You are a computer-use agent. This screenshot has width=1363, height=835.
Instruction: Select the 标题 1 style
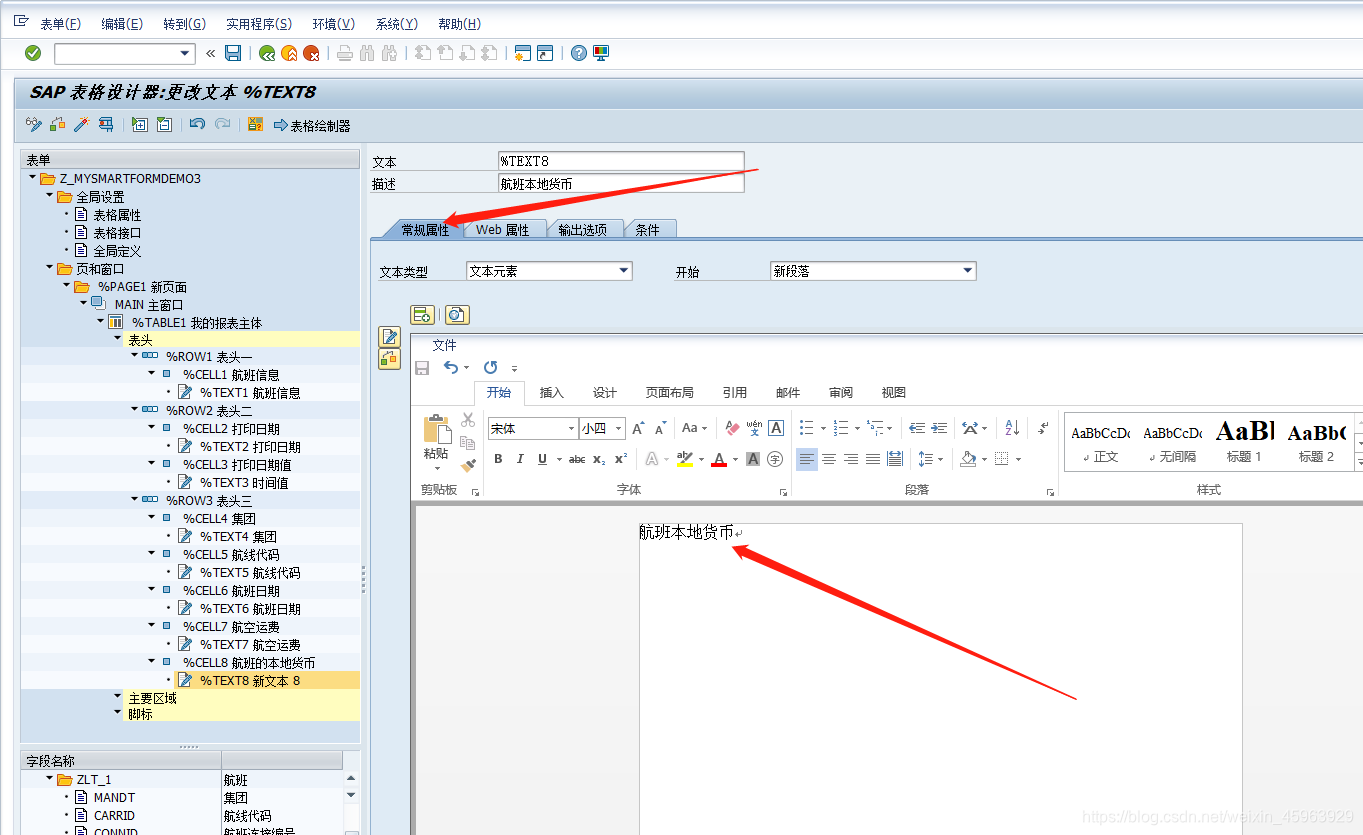(1244, 441)
